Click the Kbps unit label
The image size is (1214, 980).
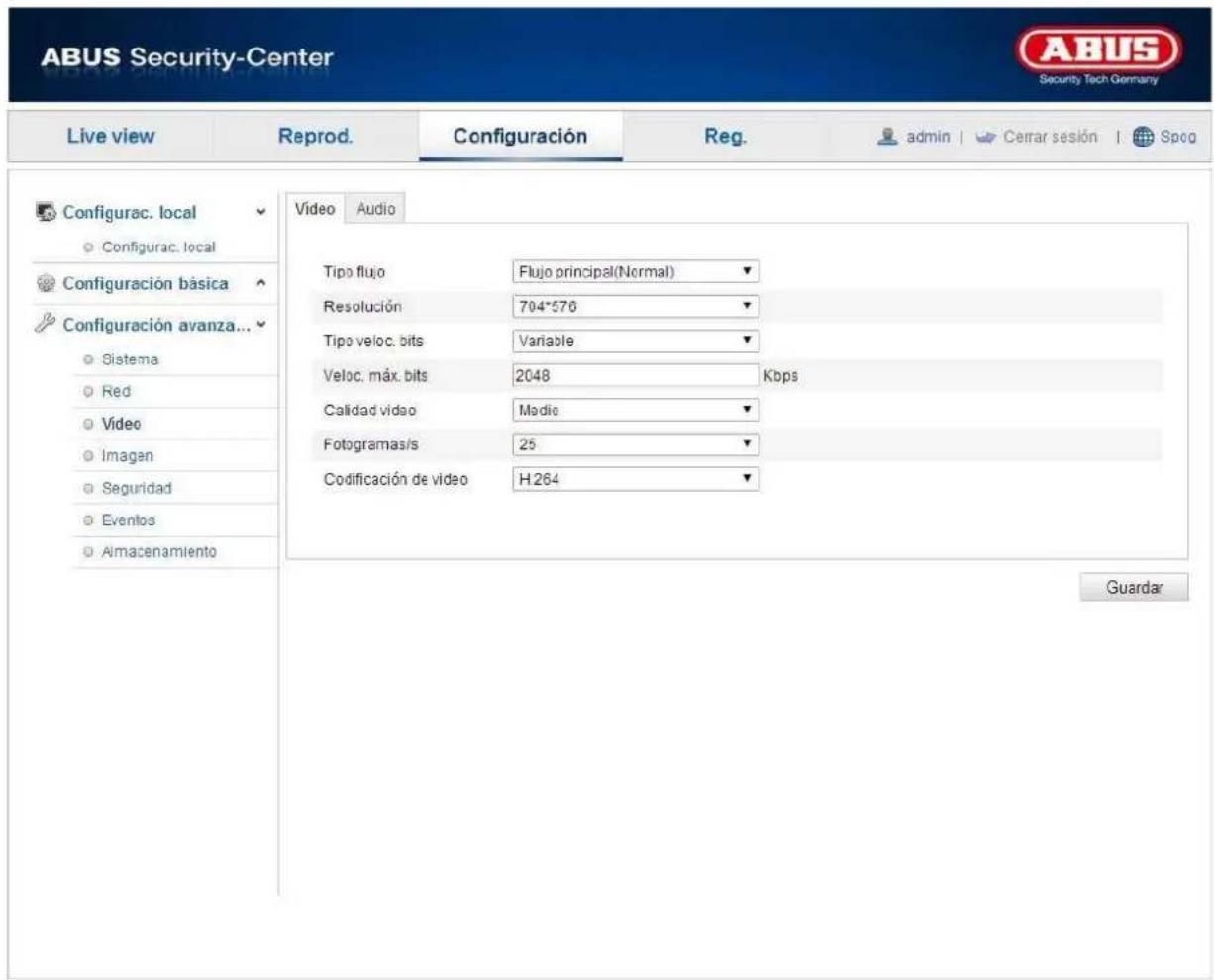[x=781, y=376]
